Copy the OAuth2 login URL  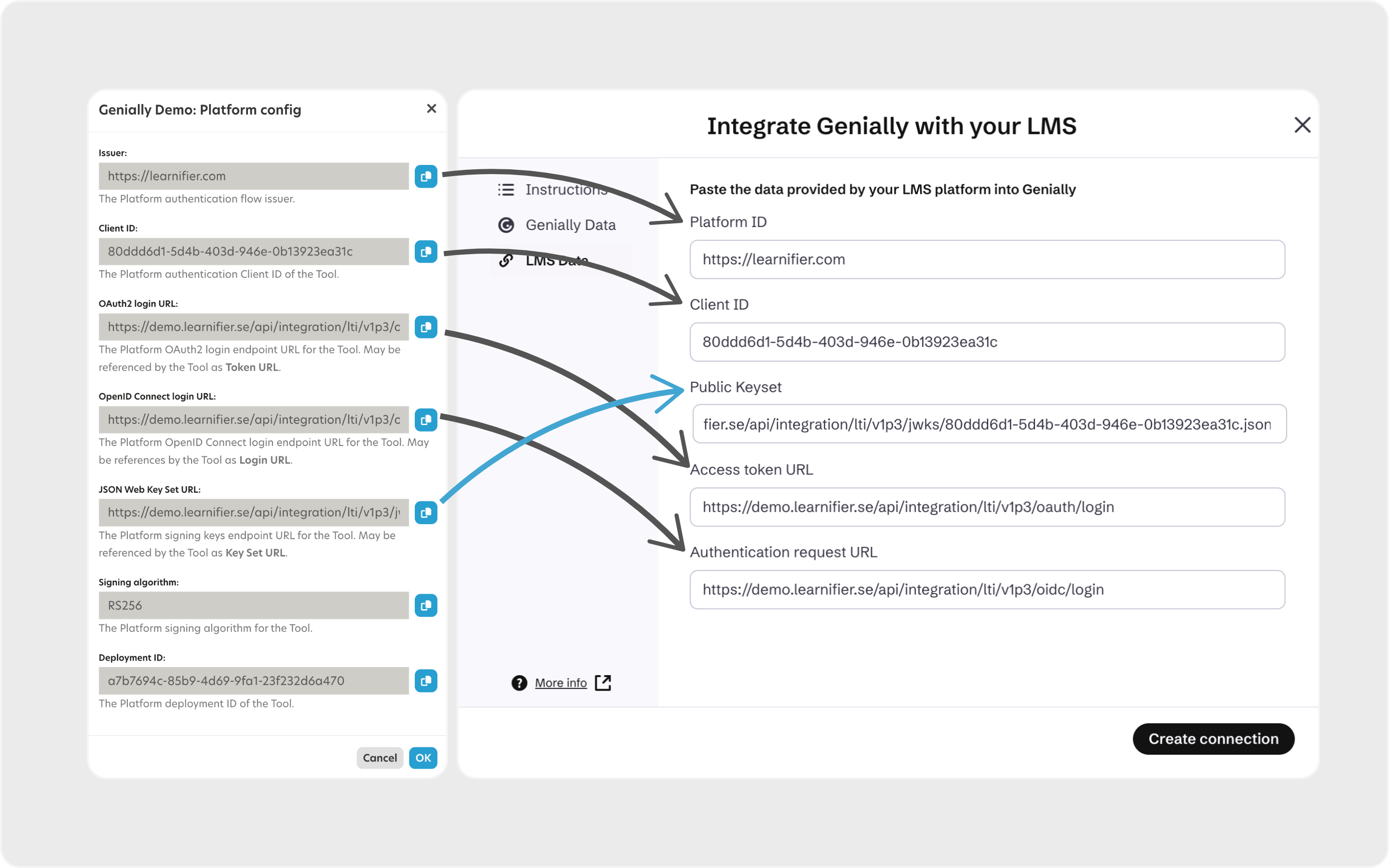(425, 327)
